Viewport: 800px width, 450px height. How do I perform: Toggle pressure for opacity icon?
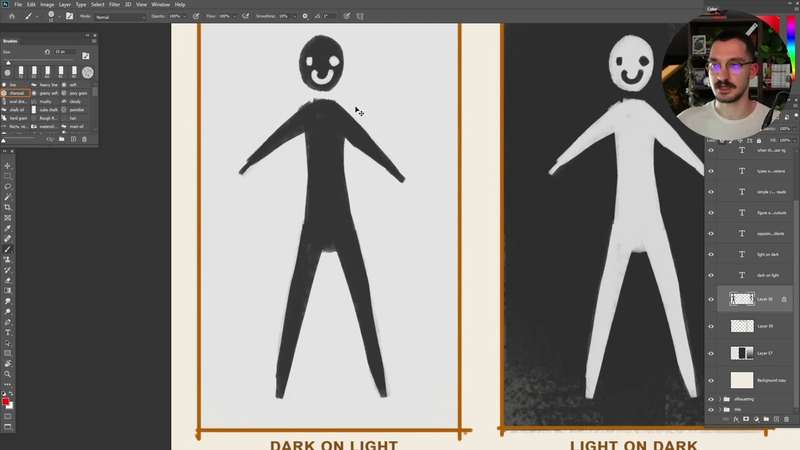tap(196, 16)
